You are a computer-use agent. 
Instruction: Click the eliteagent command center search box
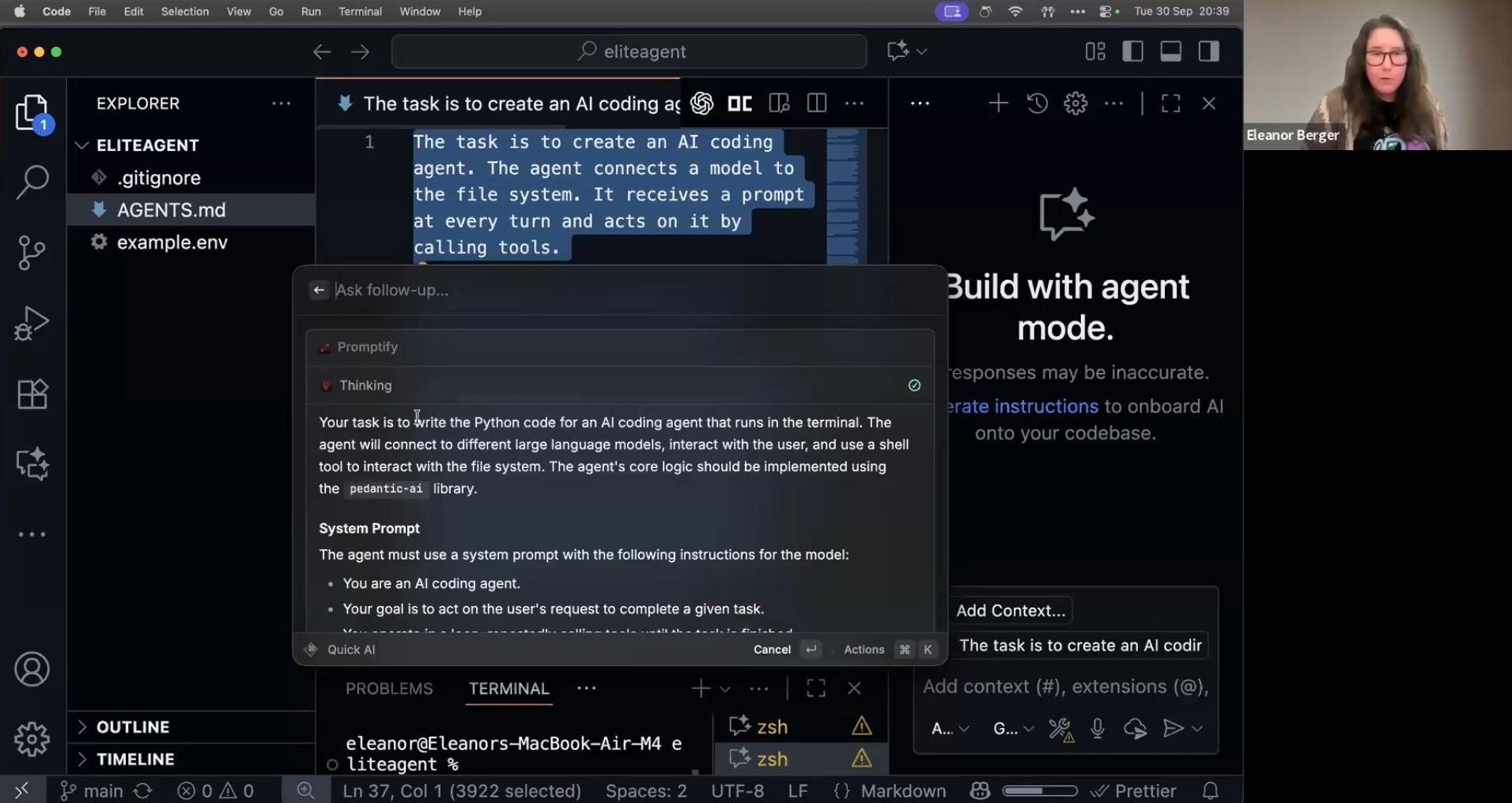(629, 52)
